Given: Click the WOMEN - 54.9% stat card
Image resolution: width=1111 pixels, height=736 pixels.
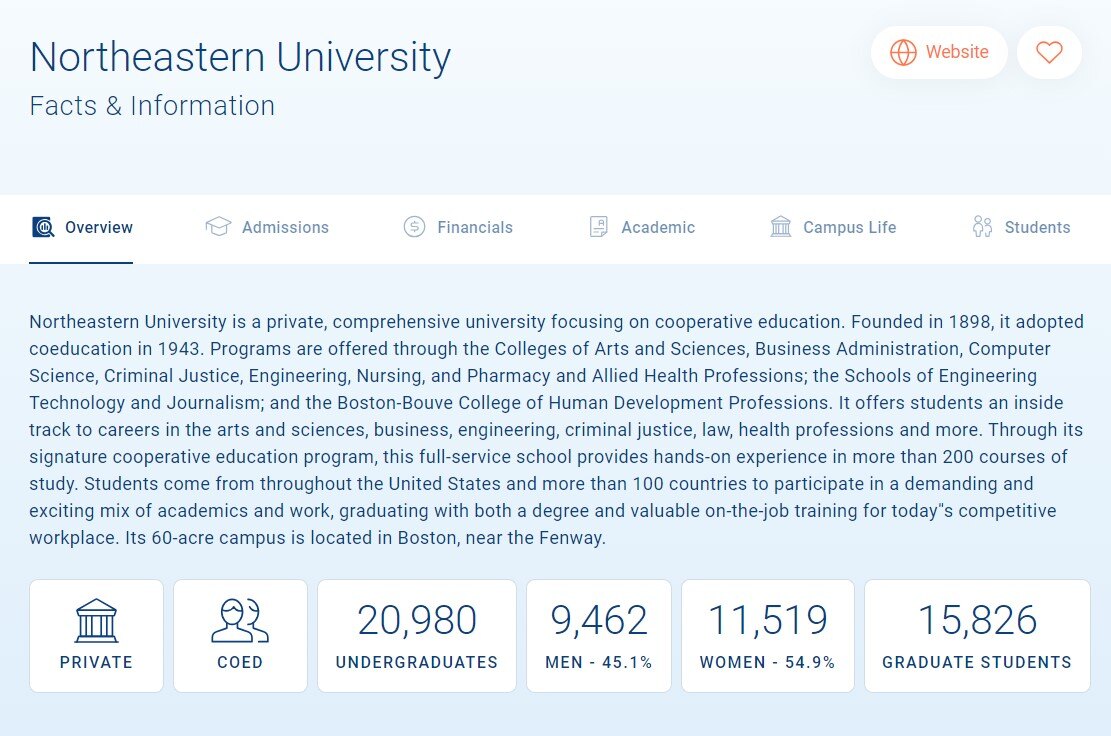Looking at the screenshot, I should tap(768, 635).
